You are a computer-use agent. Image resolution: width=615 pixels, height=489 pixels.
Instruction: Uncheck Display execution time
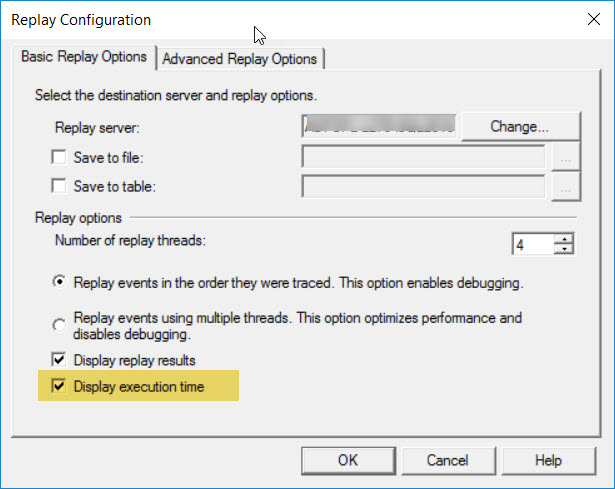(58, 386)
